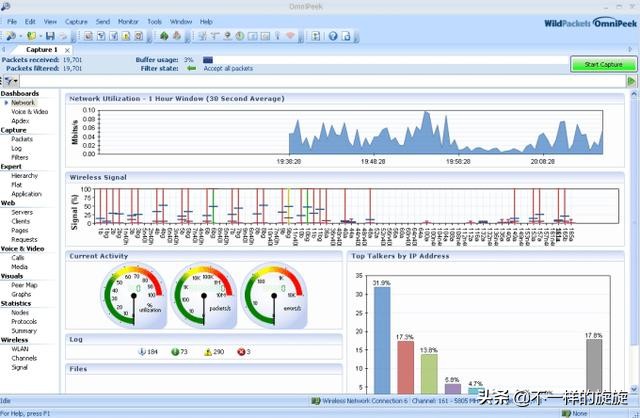The height and width of the screenshot is (418, 640).
Task: Open the Edit menu
Action: point(30,22)
